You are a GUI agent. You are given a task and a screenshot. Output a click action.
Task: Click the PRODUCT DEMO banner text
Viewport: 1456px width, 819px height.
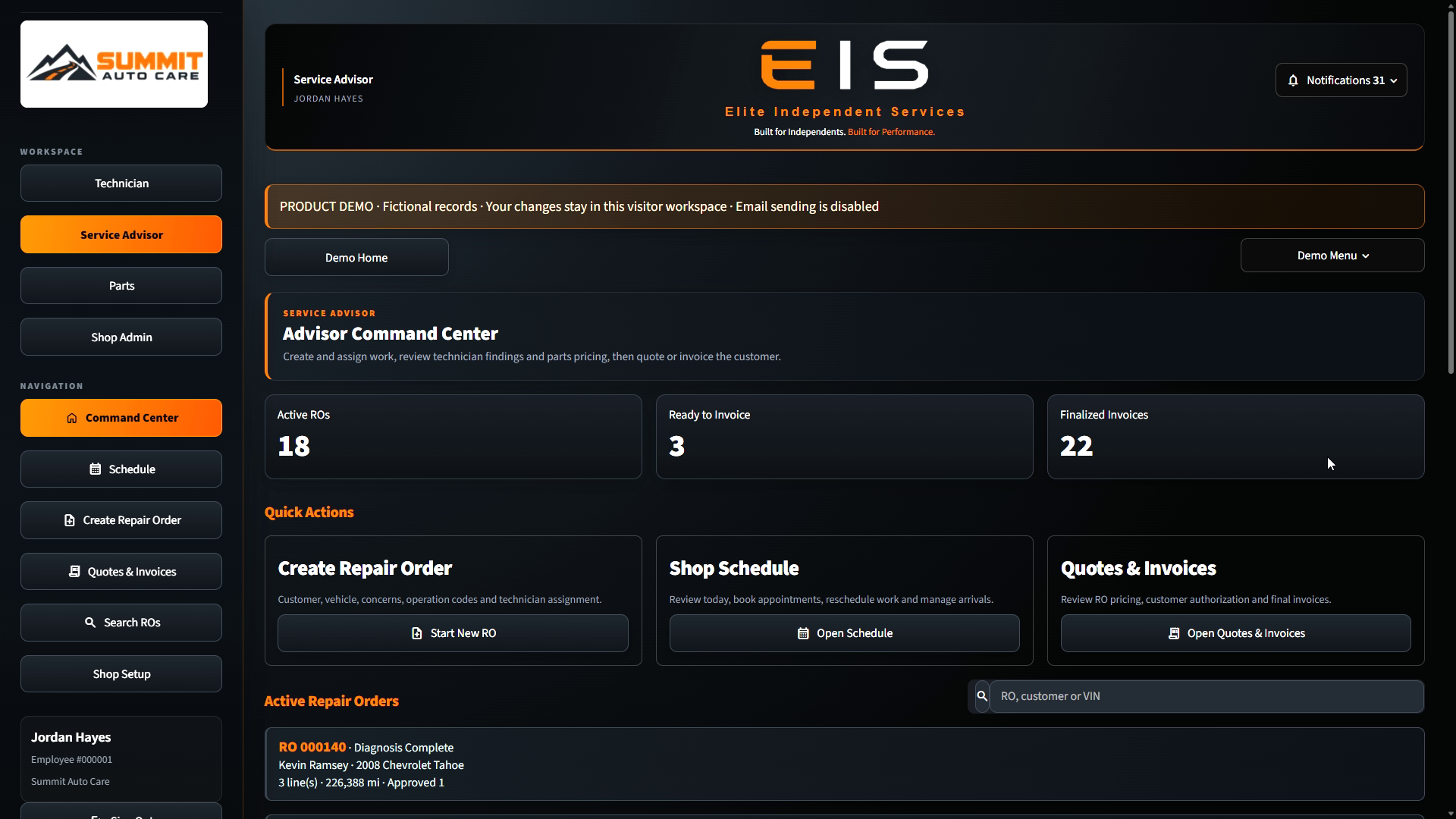[579, 206]
